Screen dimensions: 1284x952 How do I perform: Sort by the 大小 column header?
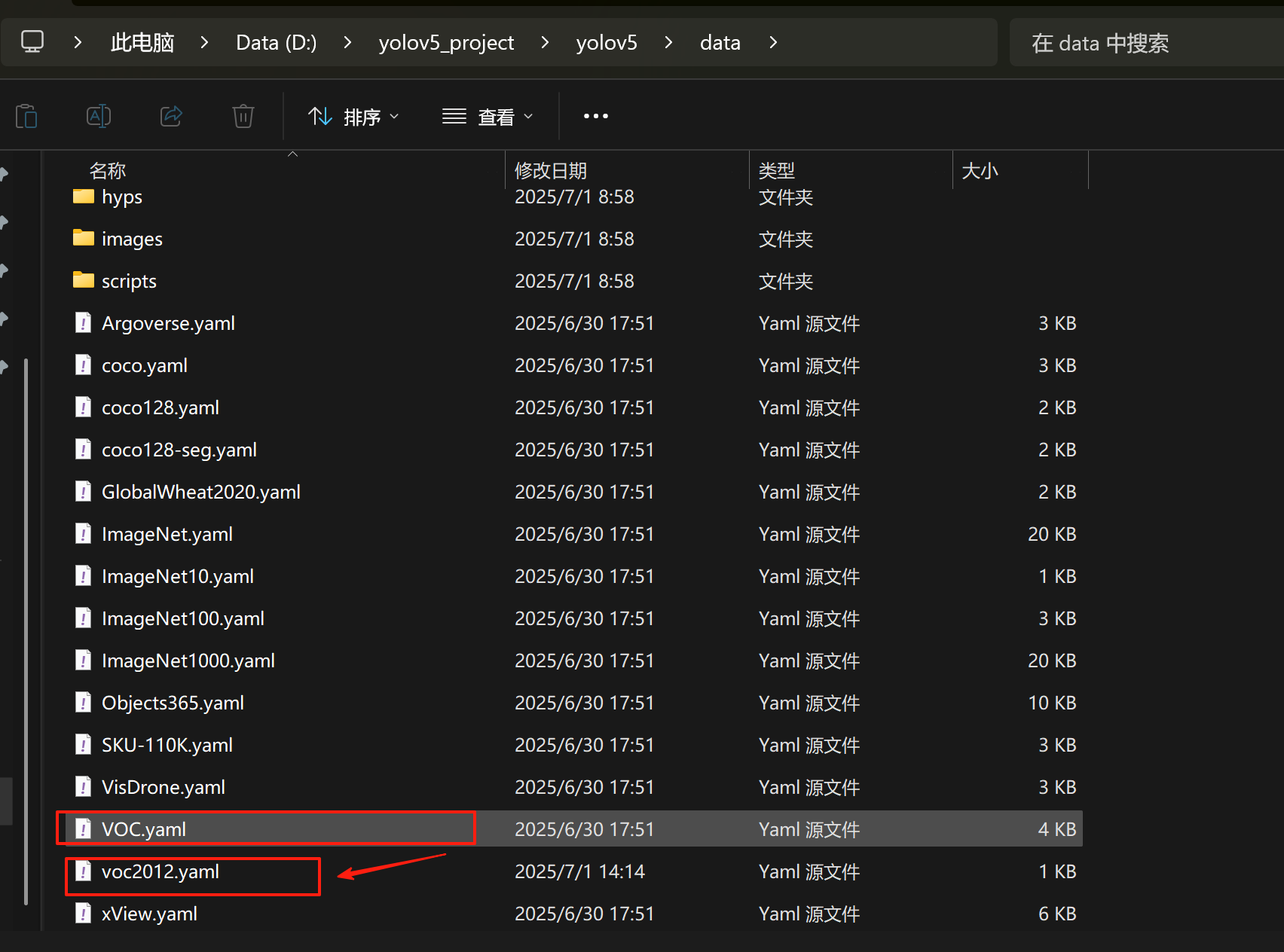1020,170
